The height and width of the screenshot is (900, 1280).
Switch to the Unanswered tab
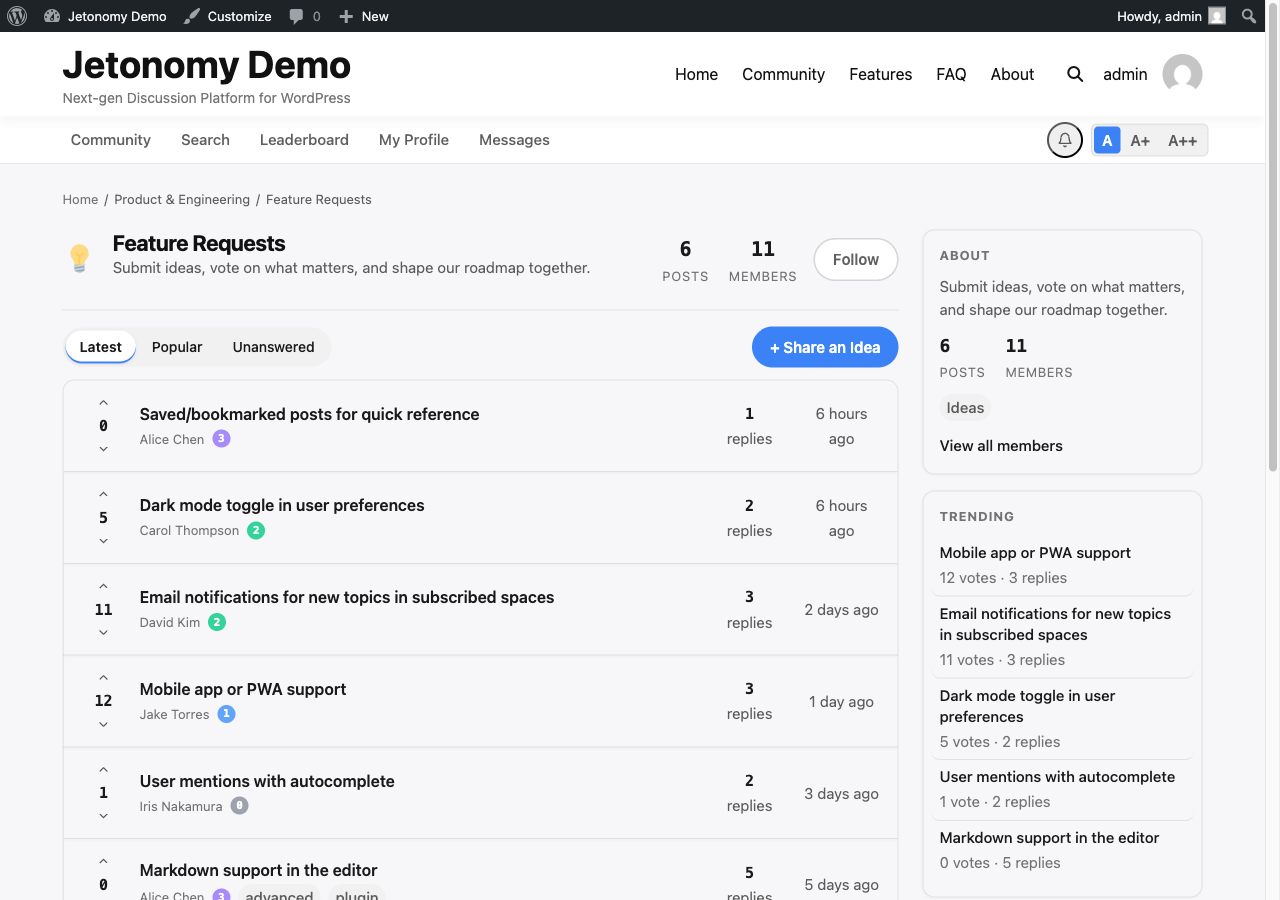[x=273, y=347]
